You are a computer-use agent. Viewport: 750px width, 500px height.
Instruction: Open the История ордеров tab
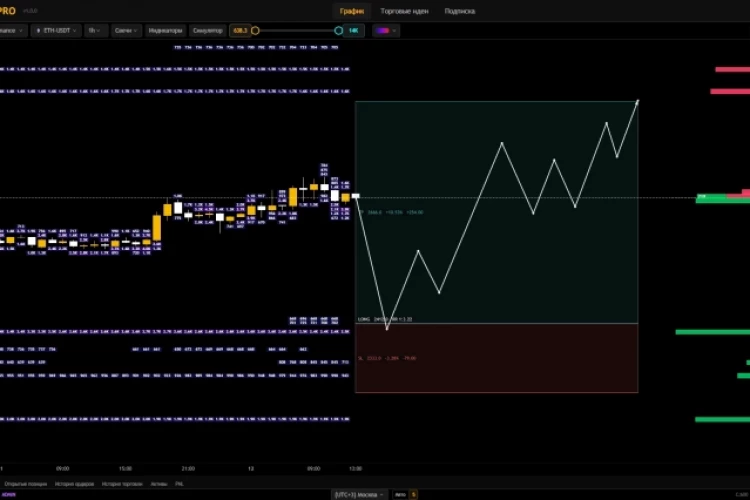coord(74,484)
